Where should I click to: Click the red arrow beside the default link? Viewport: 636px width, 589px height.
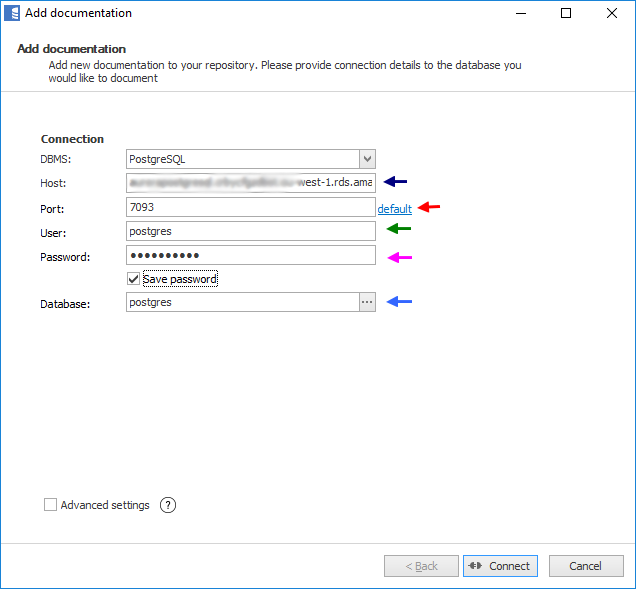click(x=429, y=207)
